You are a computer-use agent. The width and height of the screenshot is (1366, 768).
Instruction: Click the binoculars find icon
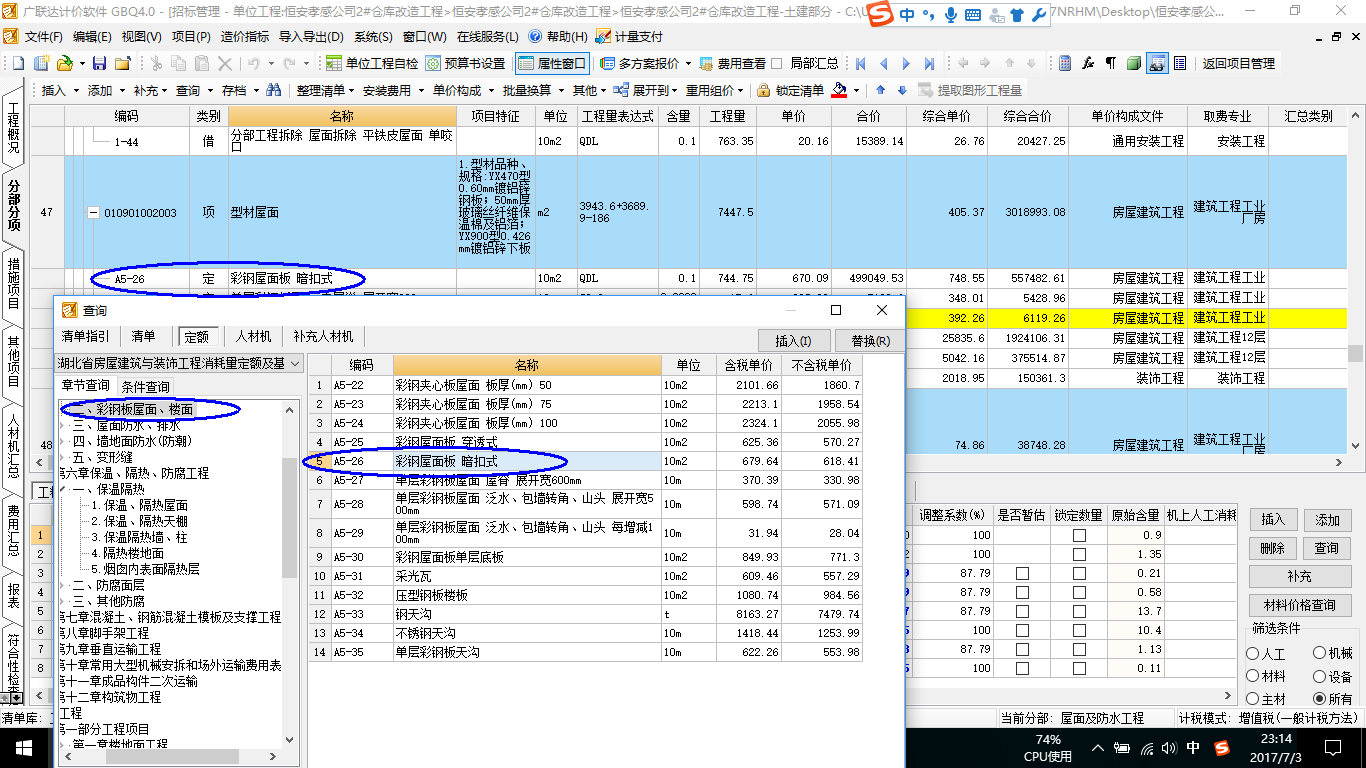(273, 90)
